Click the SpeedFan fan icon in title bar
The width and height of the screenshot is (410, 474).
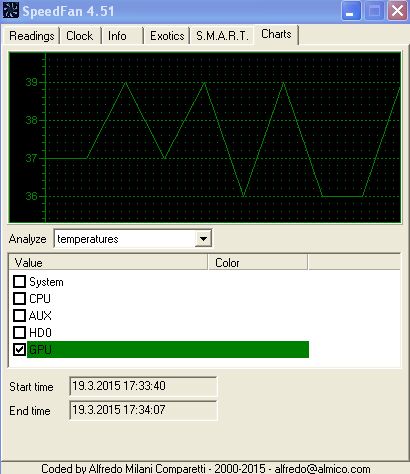point(11,10)
